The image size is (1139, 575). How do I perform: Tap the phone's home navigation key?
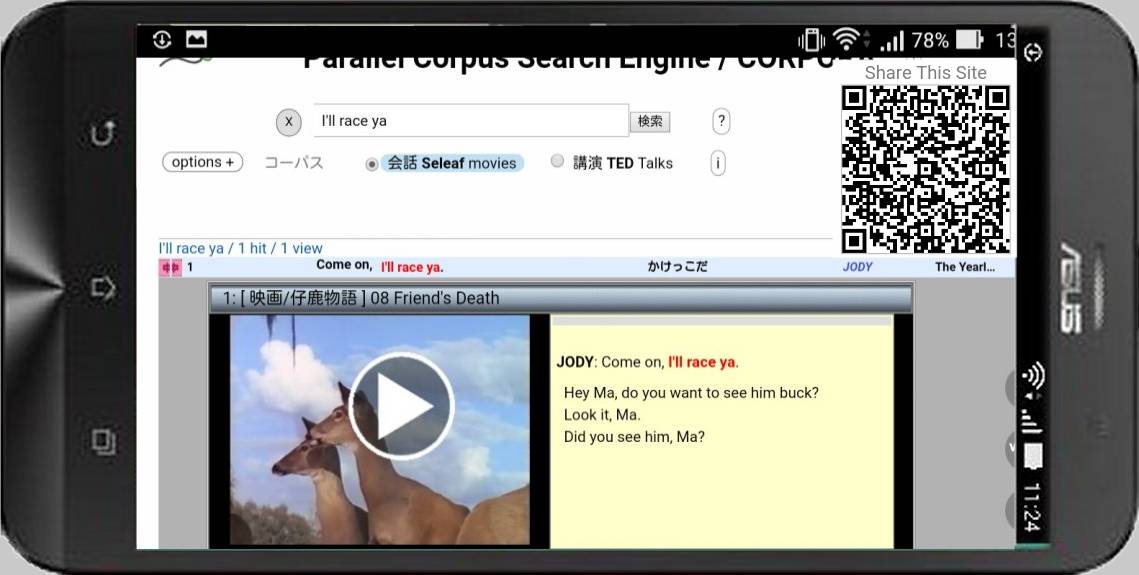click(104, 288)
